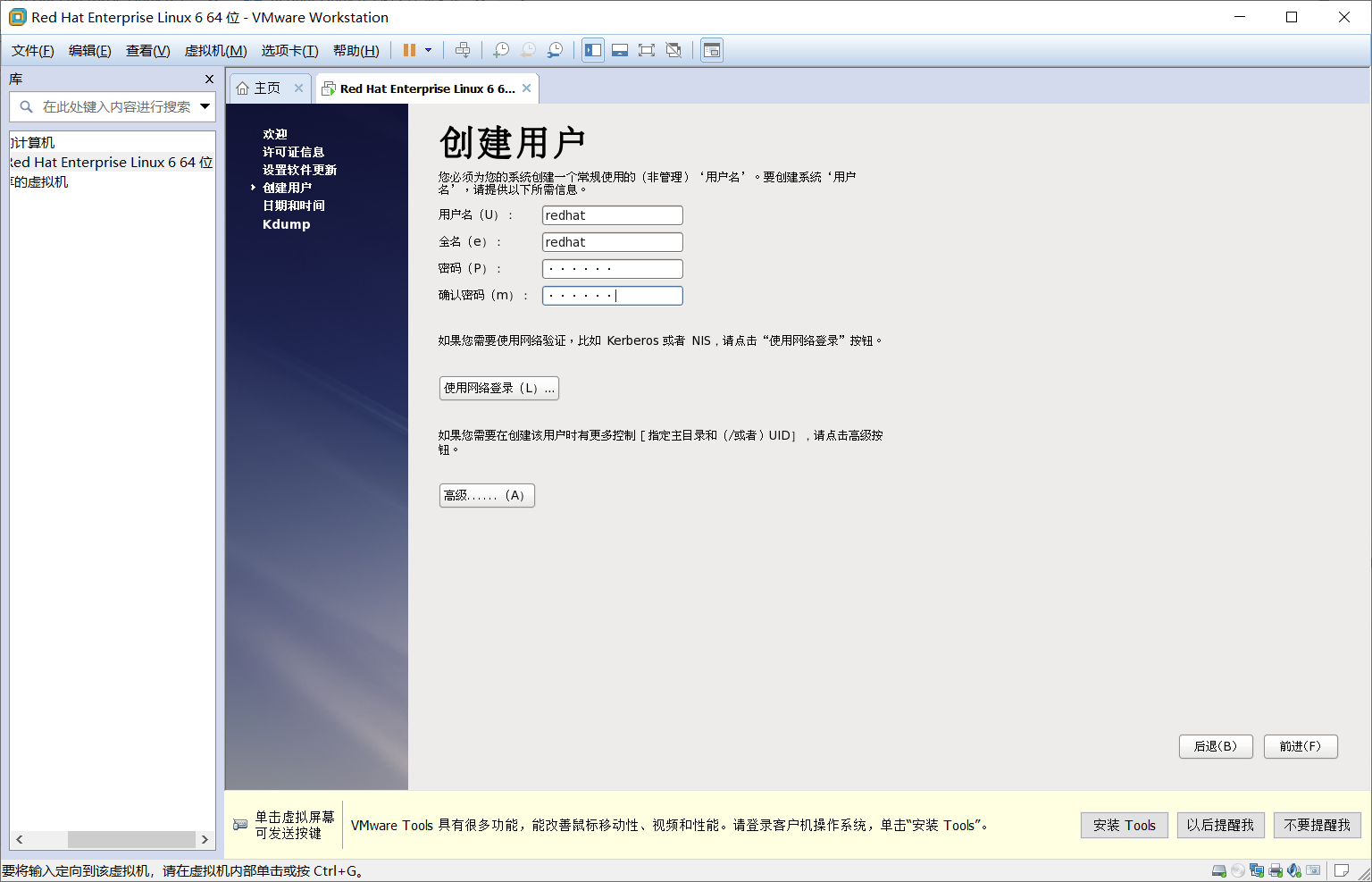Click the VMware Workstation title bar icon

[17, 17]
